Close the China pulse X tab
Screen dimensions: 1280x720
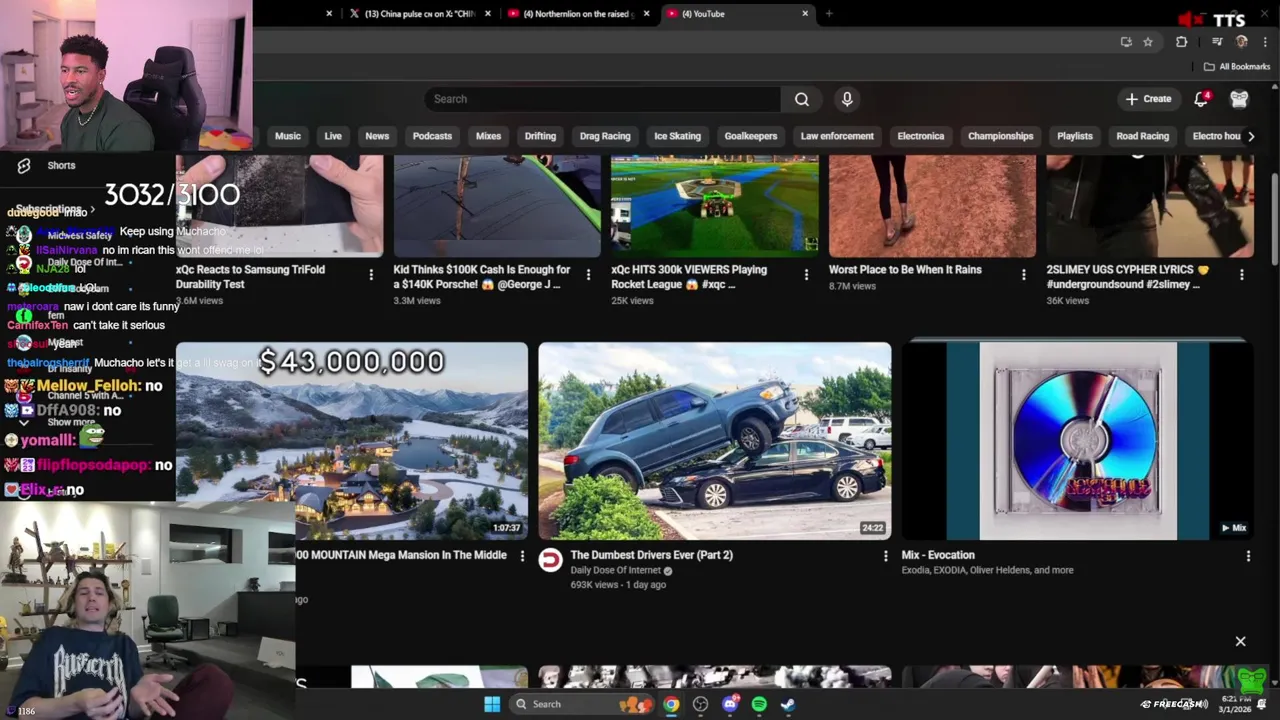click(x=488, y=14)
